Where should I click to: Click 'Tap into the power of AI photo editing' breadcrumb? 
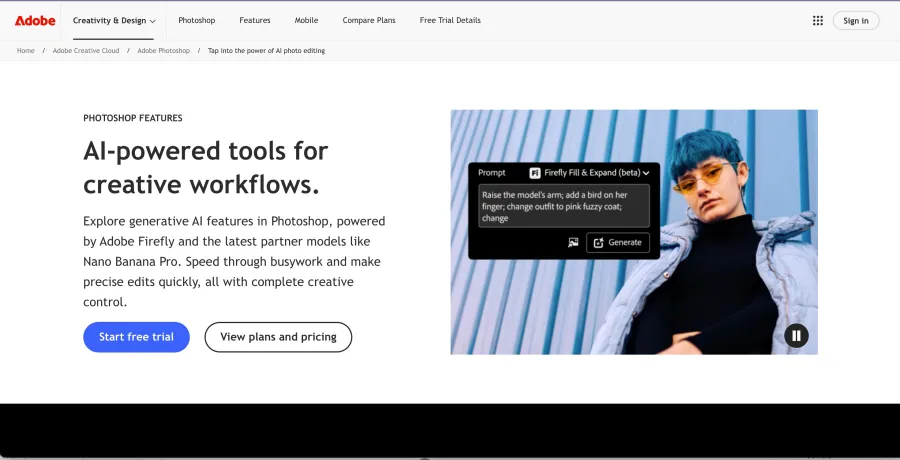click(x=266, y=51)
